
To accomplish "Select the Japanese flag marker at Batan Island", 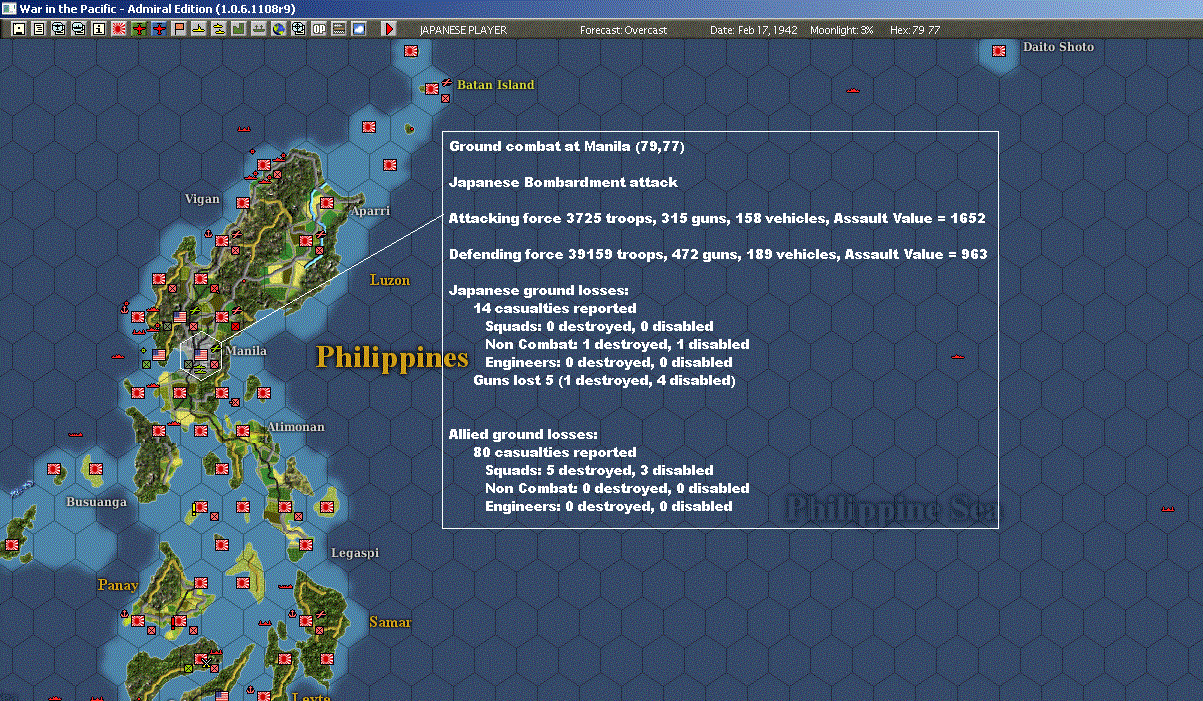I will [x=431, y=88].
